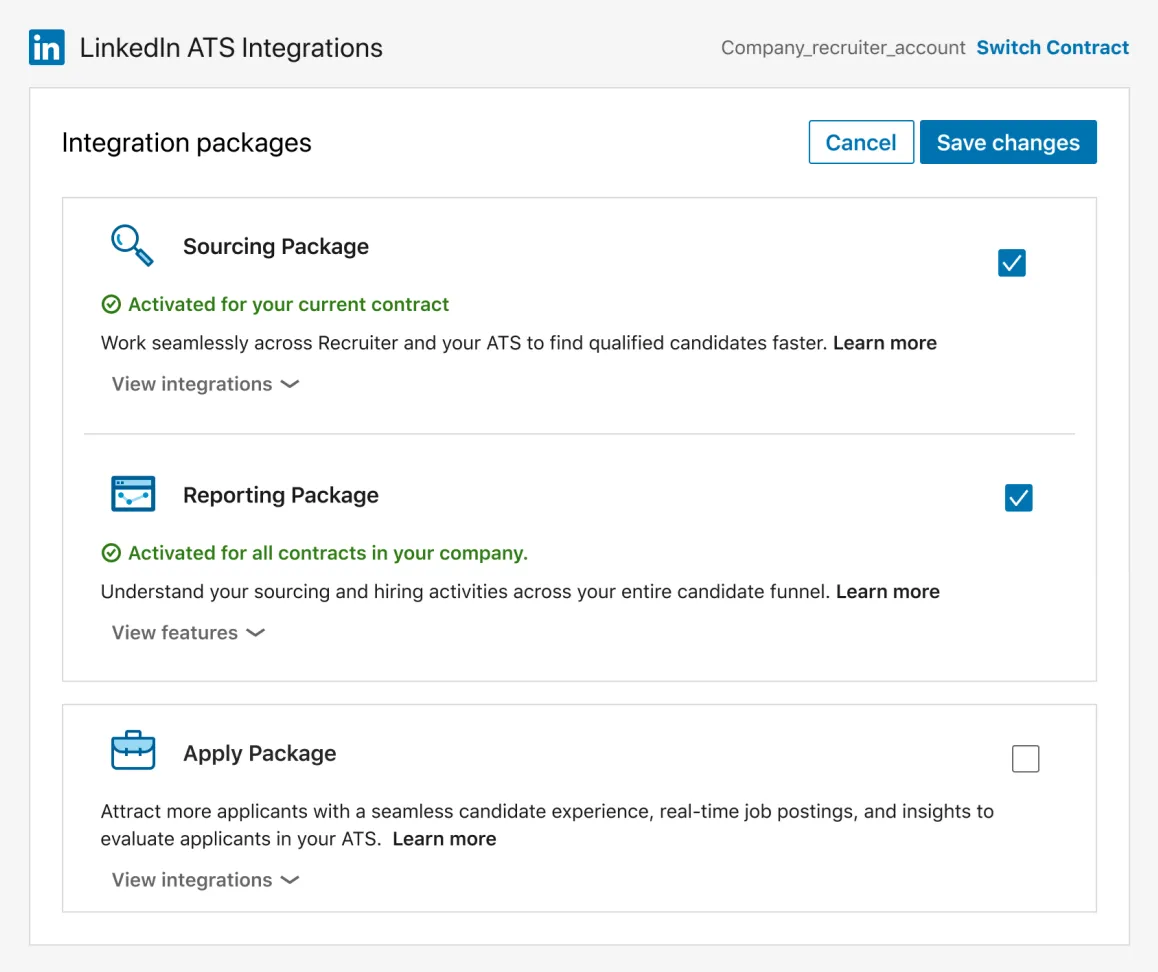Viewport: 1158px width, 972px height.
Task: Click the green activated checkmark under Sourcing Package
Action: click(x=112, y=304)
